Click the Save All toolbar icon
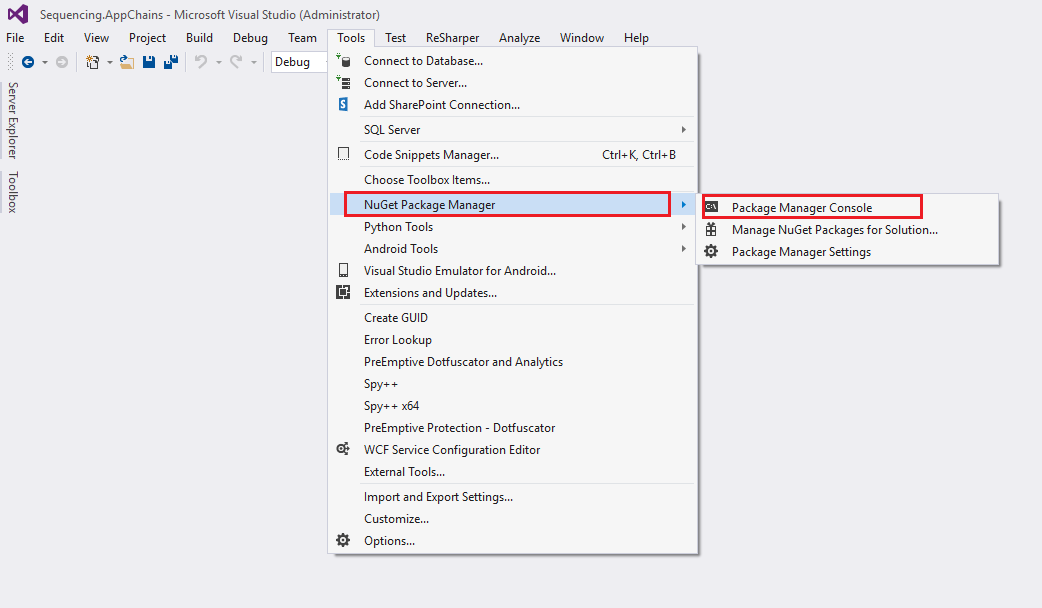1042x608 pixels. pyautogui.click(x=171, y=62)
